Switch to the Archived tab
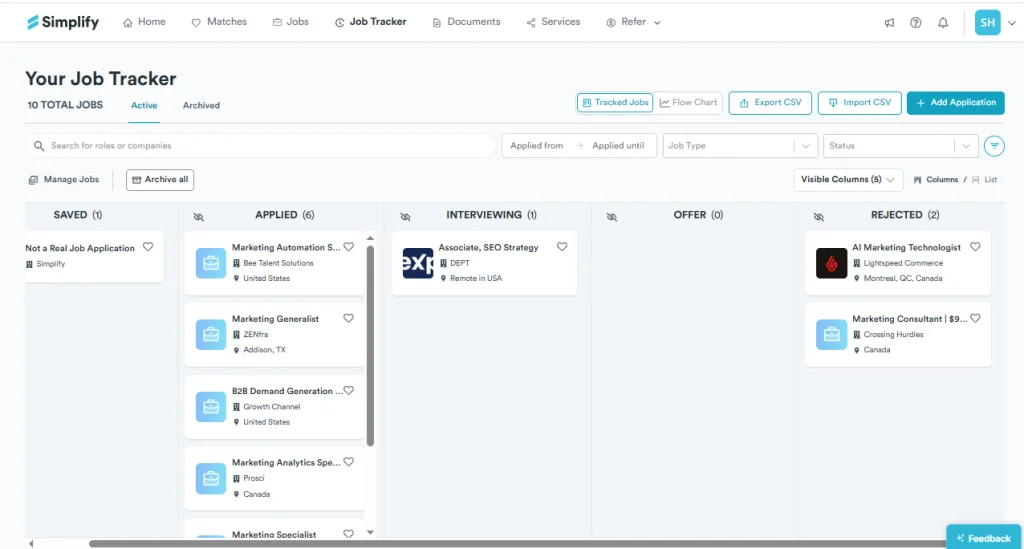The image size is (1024, 549). pos(201,105)
